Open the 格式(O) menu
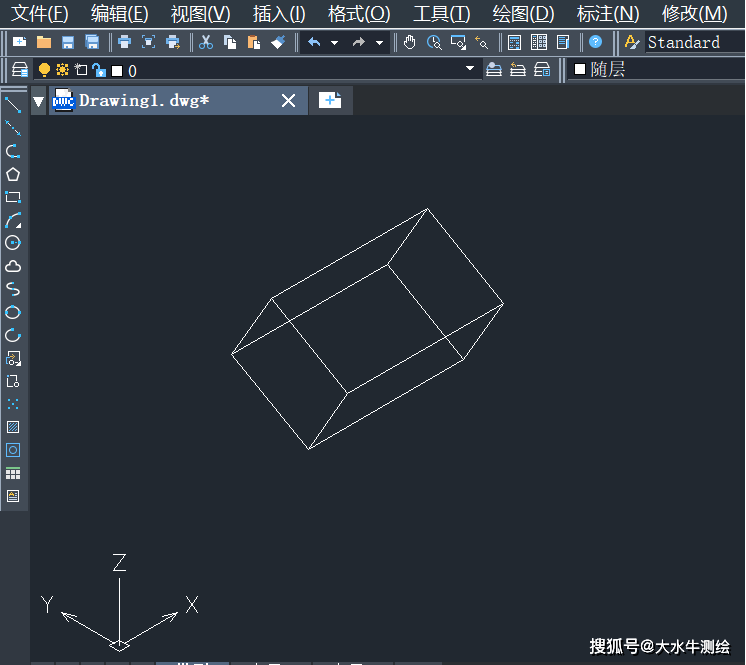 coord(359,14)
